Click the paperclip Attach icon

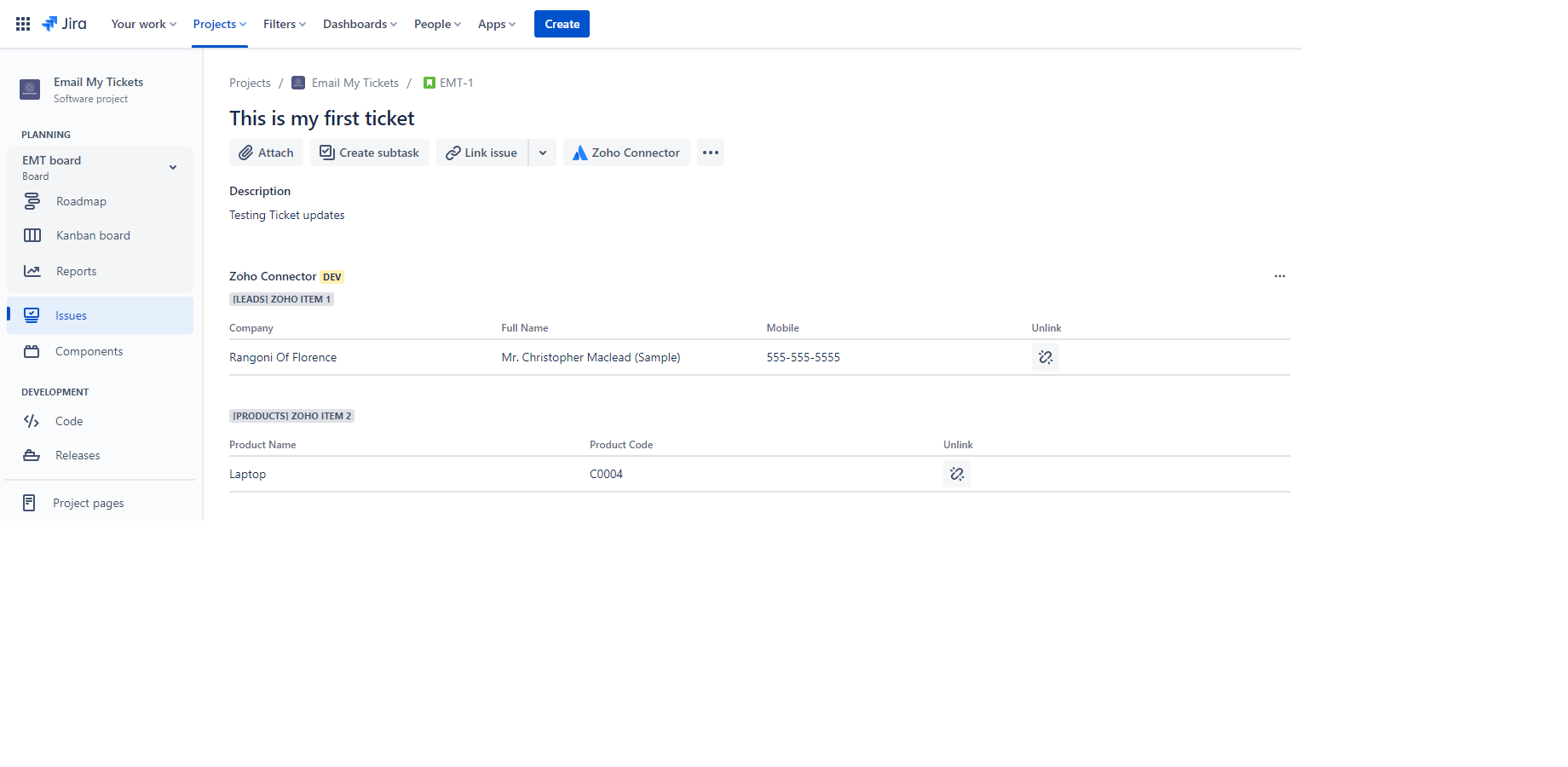click(x=245, y=153)
